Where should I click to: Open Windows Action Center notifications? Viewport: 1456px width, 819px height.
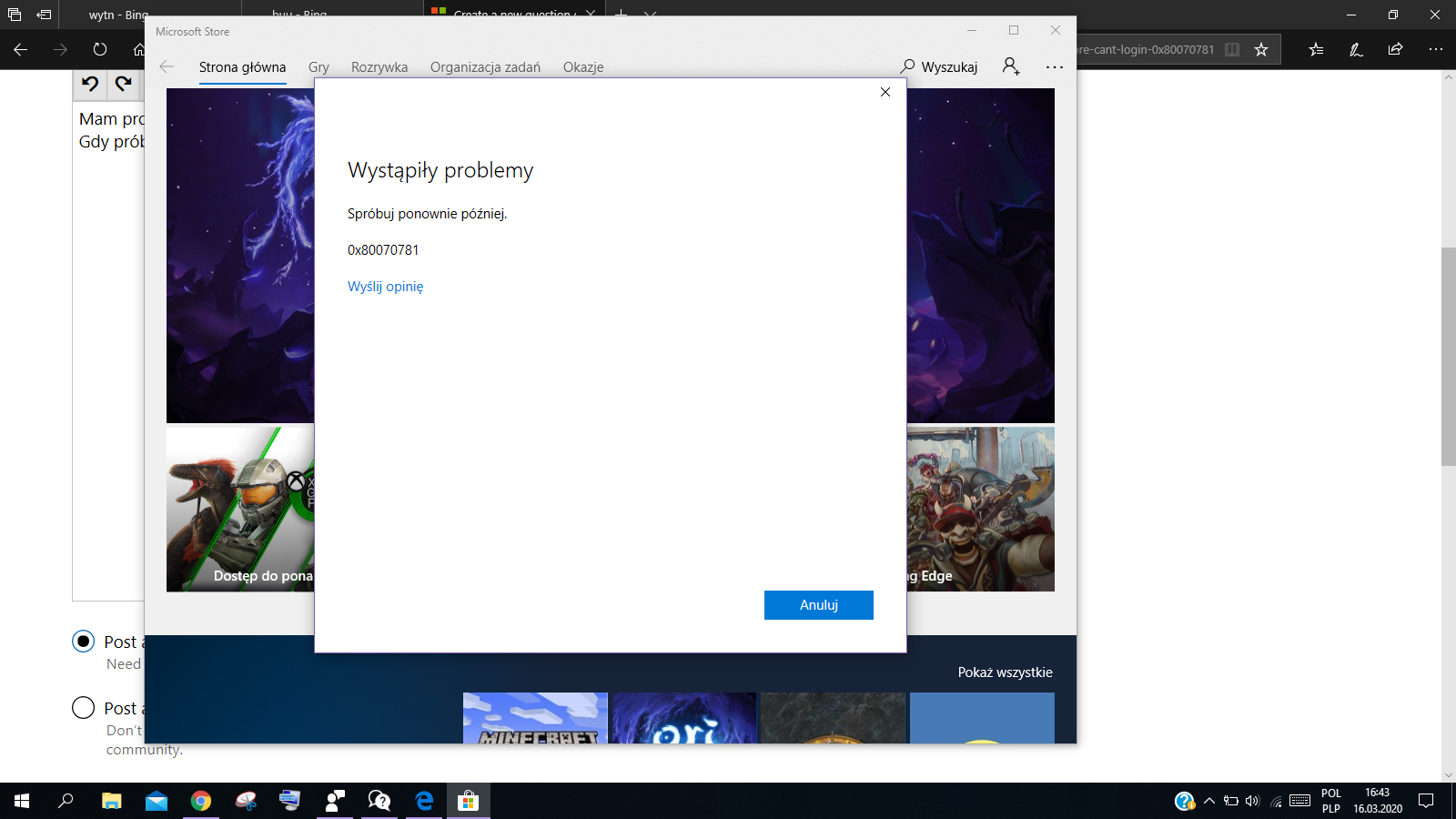point(1426,801)
